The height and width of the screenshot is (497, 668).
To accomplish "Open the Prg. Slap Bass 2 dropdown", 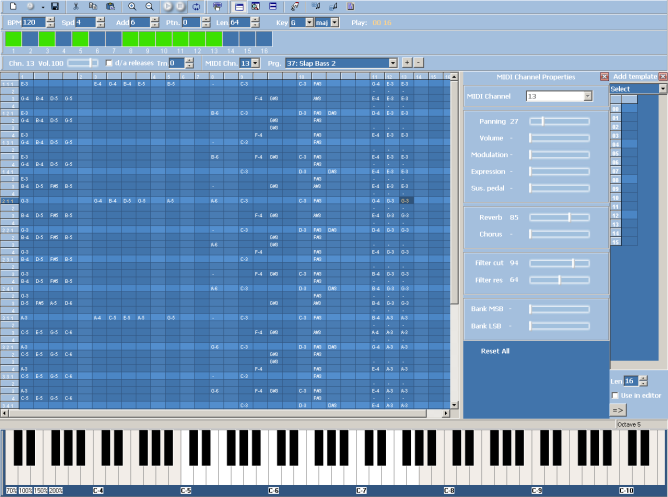I will coord(392,63).
